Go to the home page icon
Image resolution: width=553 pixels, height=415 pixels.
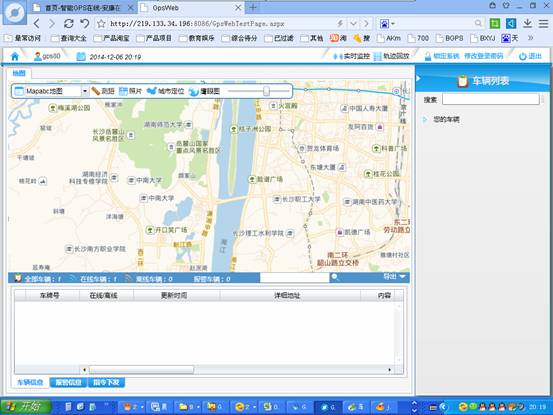(15, 56)
